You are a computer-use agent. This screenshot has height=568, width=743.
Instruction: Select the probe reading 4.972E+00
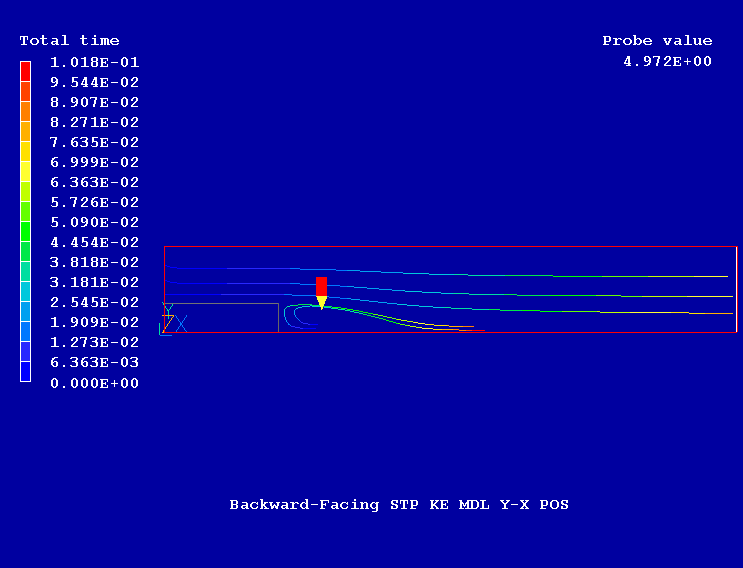coord(667,62)
